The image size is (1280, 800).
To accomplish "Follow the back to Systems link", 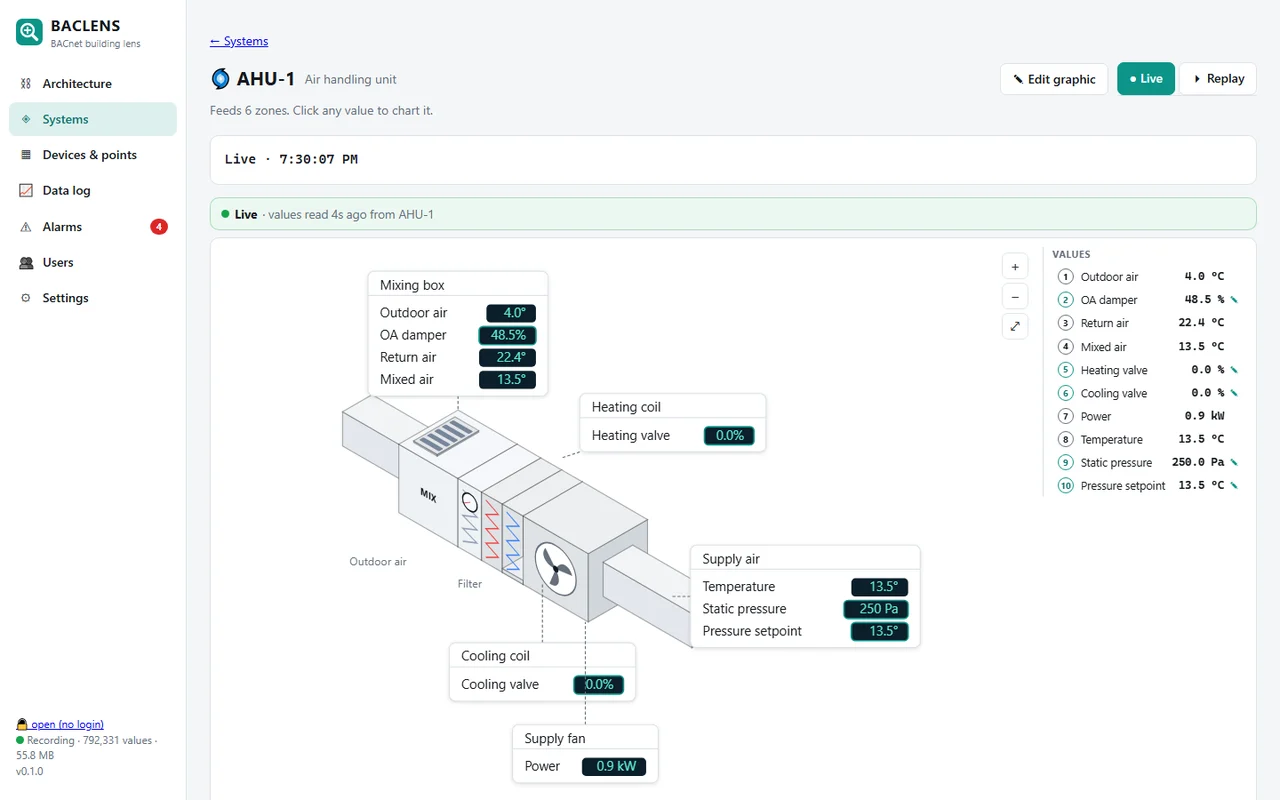I will point(239,41).
